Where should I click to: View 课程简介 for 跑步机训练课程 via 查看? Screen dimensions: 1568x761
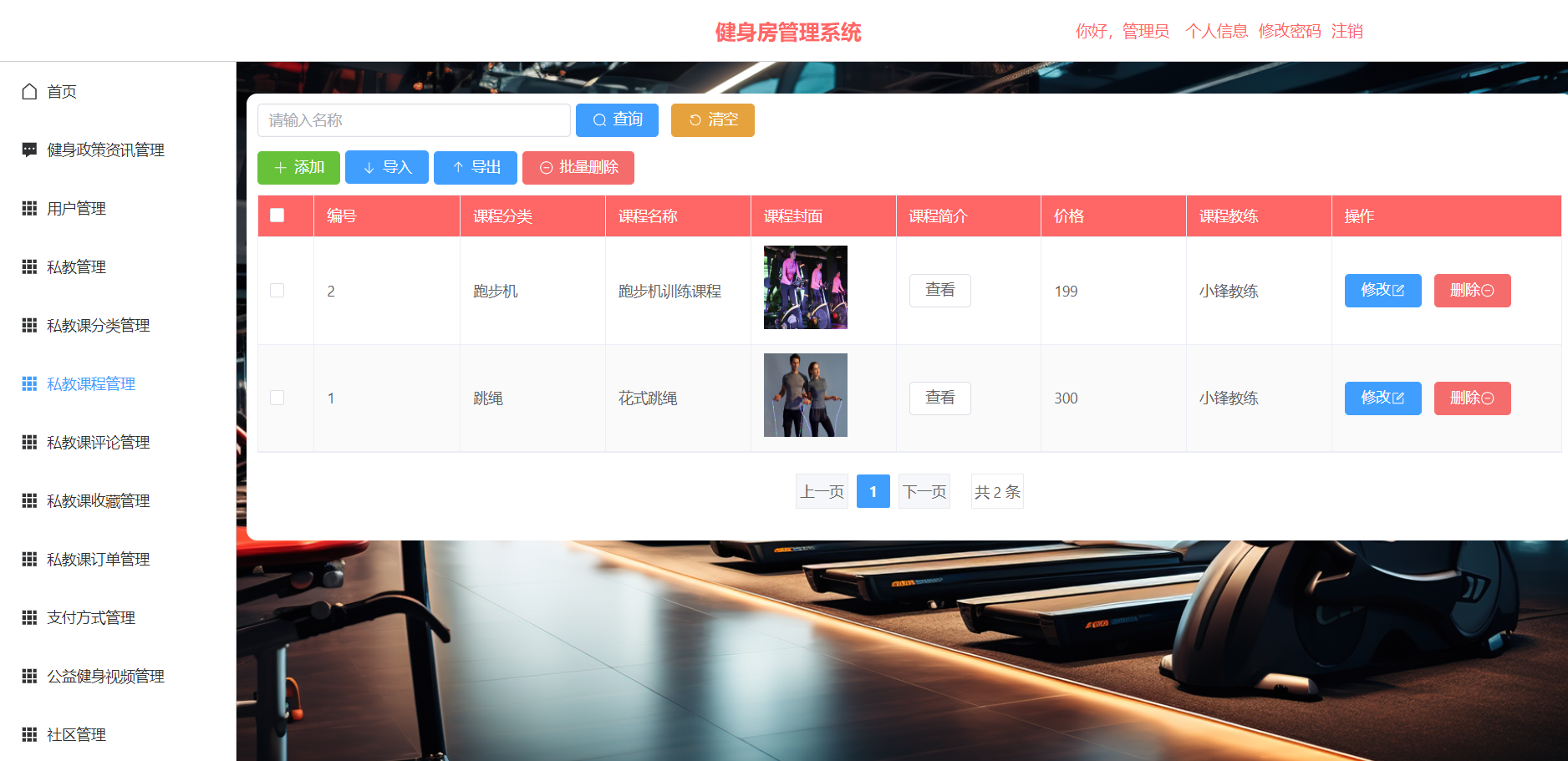pyautogui.click(x=940, y=291)
